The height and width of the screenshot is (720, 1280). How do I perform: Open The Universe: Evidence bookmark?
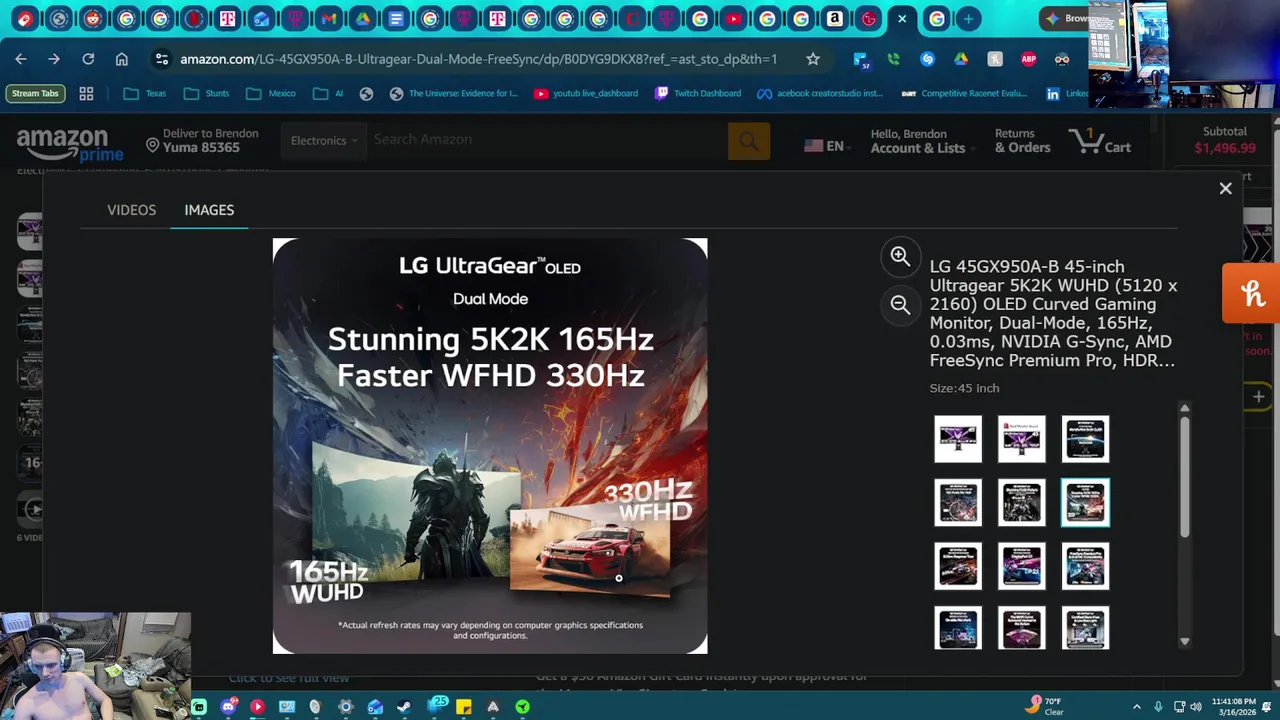tap(454, 93)
